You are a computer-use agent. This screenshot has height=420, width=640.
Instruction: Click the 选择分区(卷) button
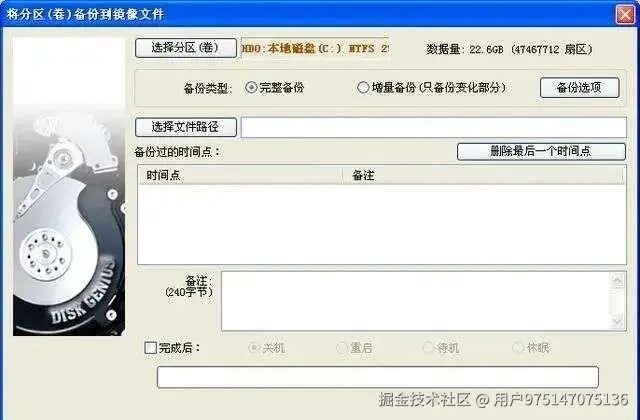tap(186, 48)
